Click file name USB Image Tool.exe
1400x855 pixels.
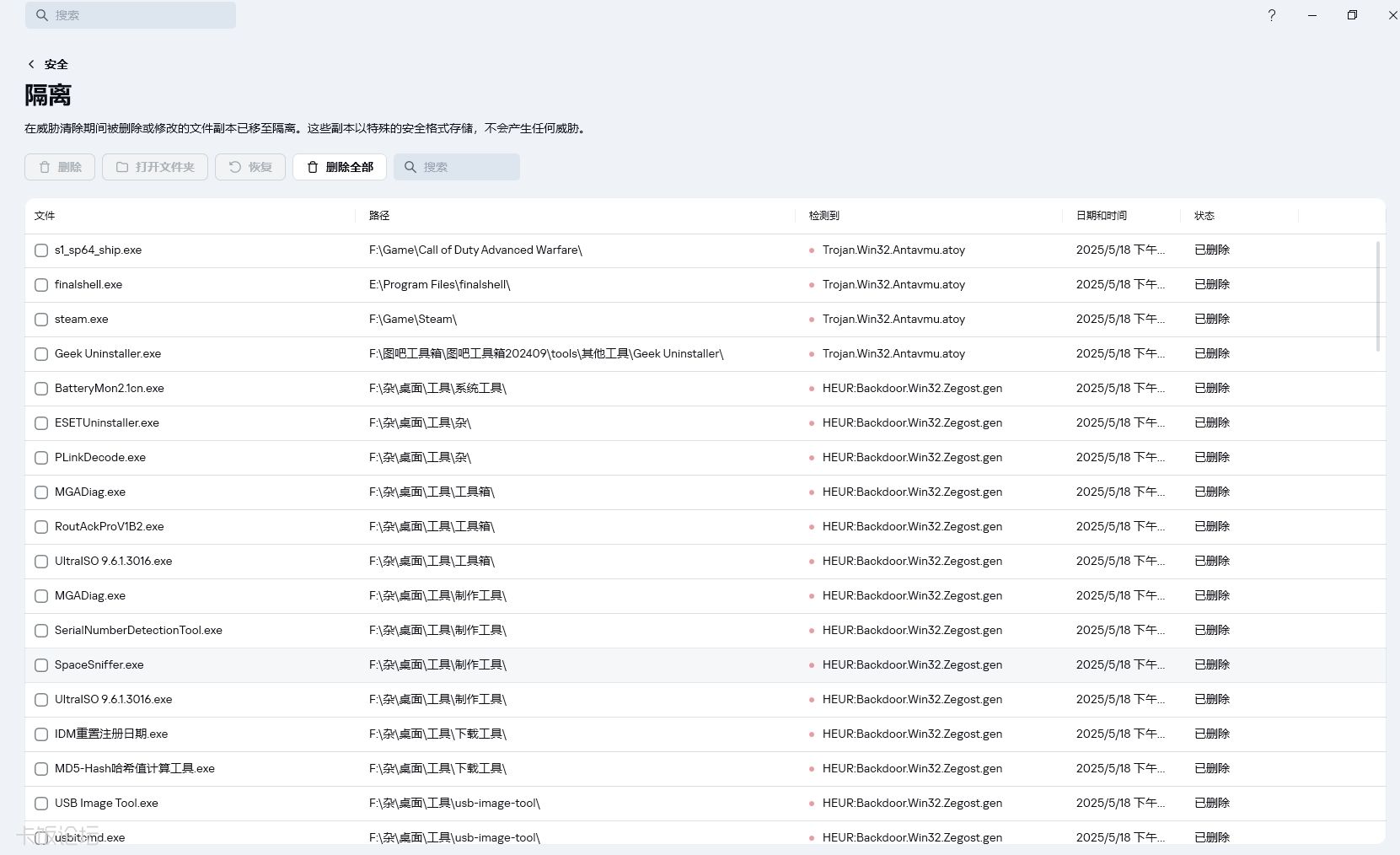click(106, 804)
